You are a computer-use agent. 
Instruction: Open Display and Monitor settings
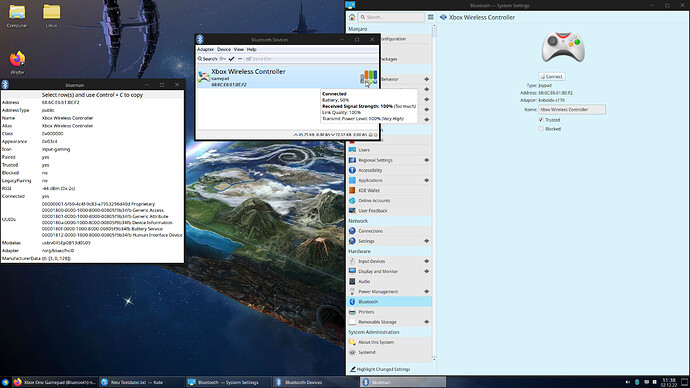(x=389, y=271)
